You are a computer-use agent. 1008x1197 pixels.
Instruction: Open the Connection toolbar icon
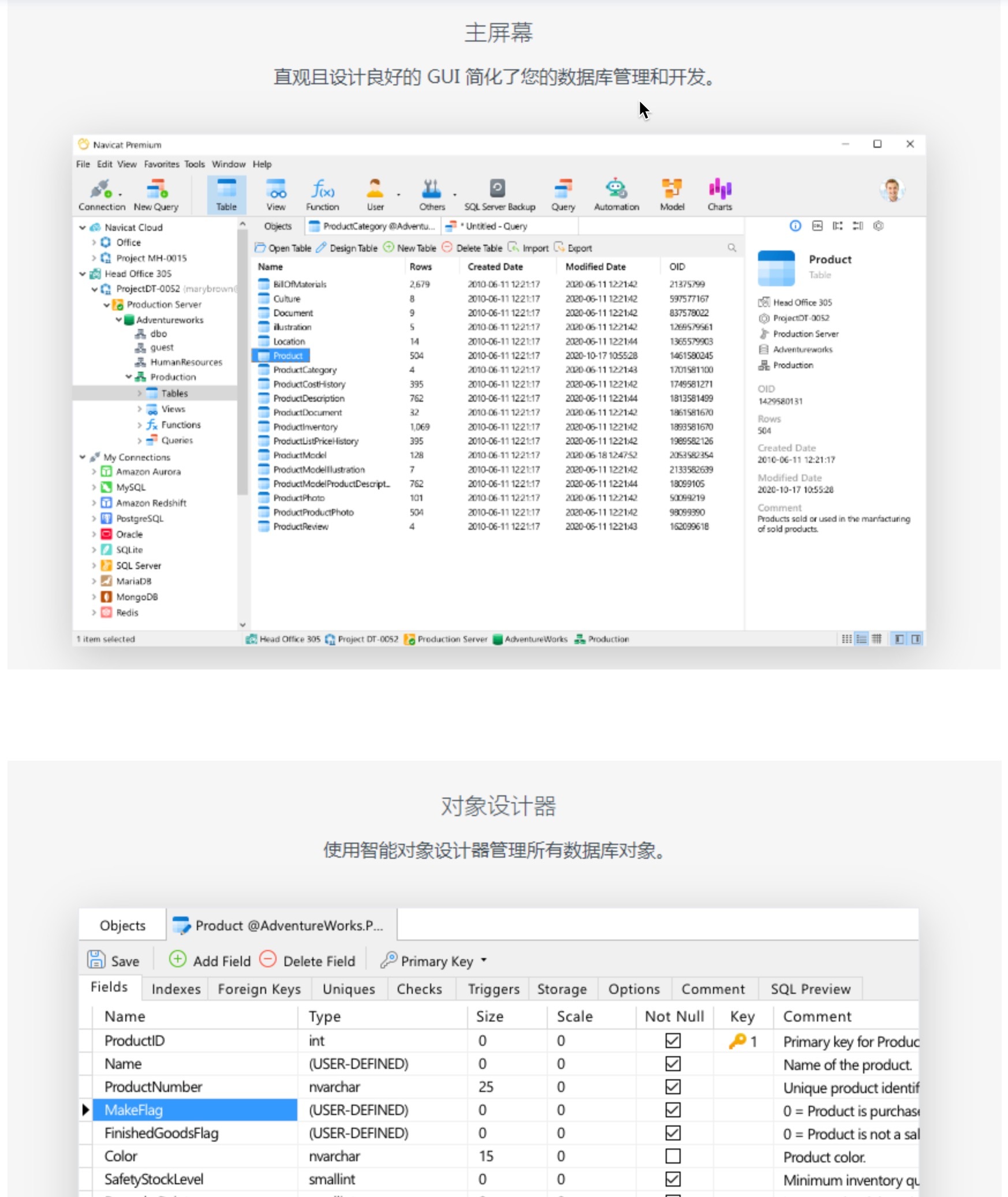pos(101,194)
